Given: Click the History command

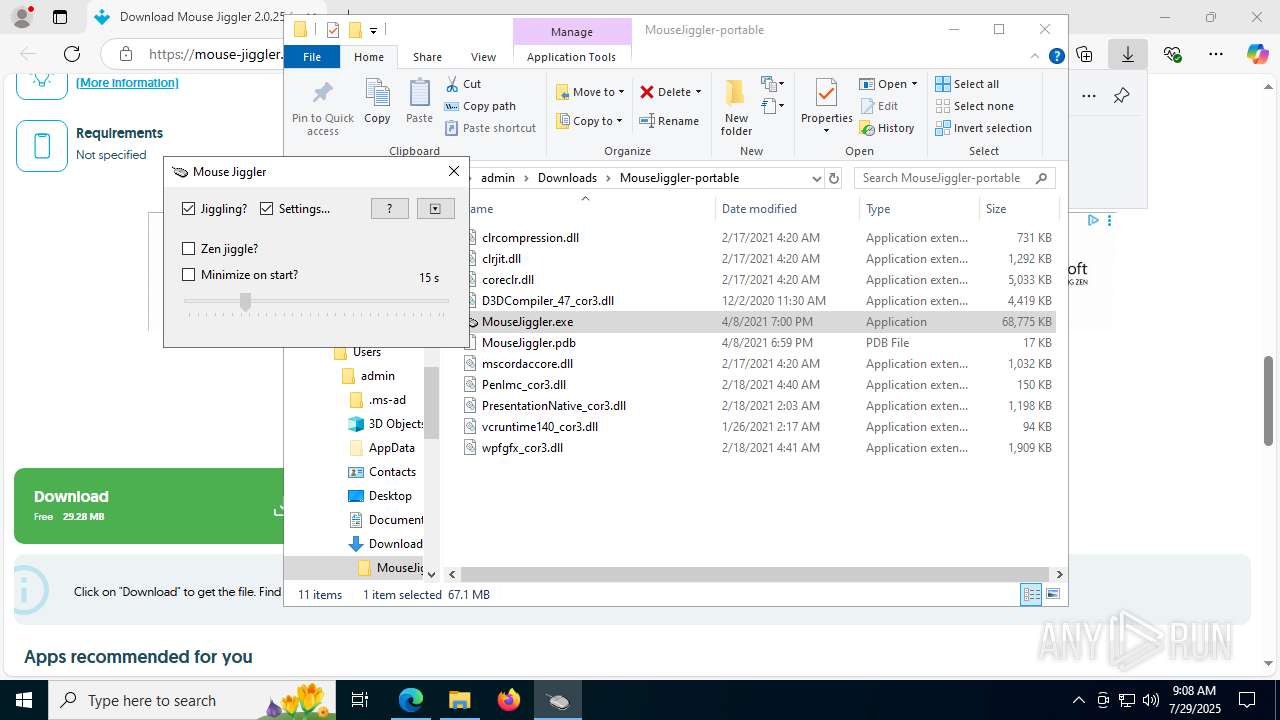Looking at the screenshot, I should 887,128.
